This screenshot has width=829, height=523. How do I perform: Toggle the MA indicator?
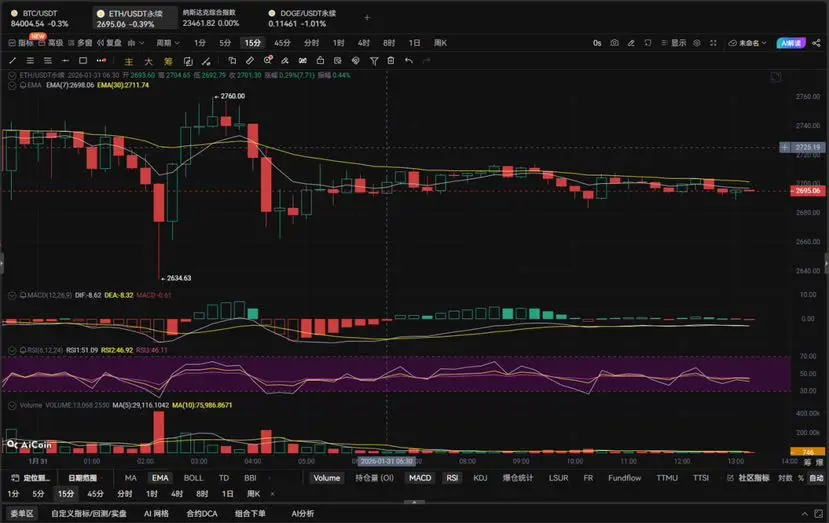[131, 478]
